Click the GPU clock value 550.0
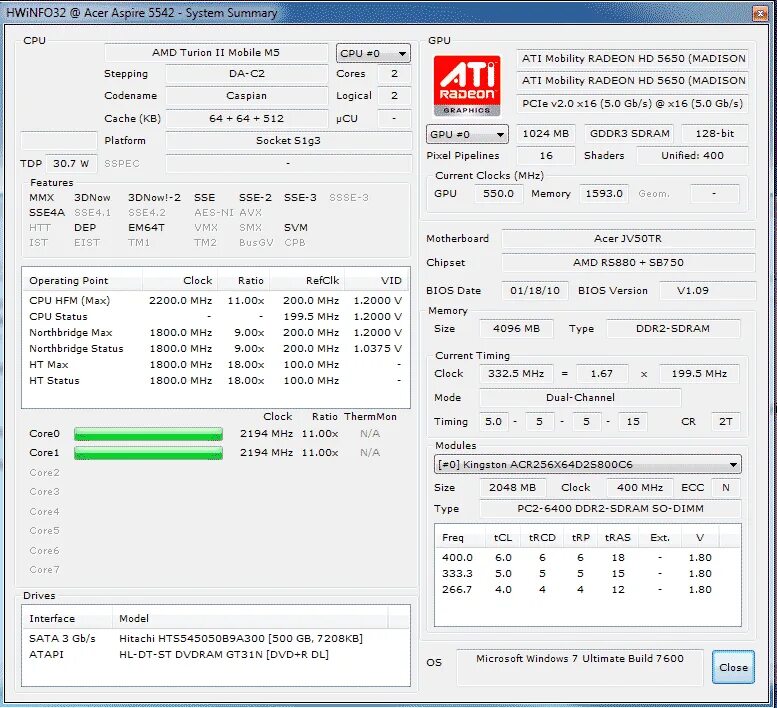Screen dimensions: 777x708 coord(499,194)
